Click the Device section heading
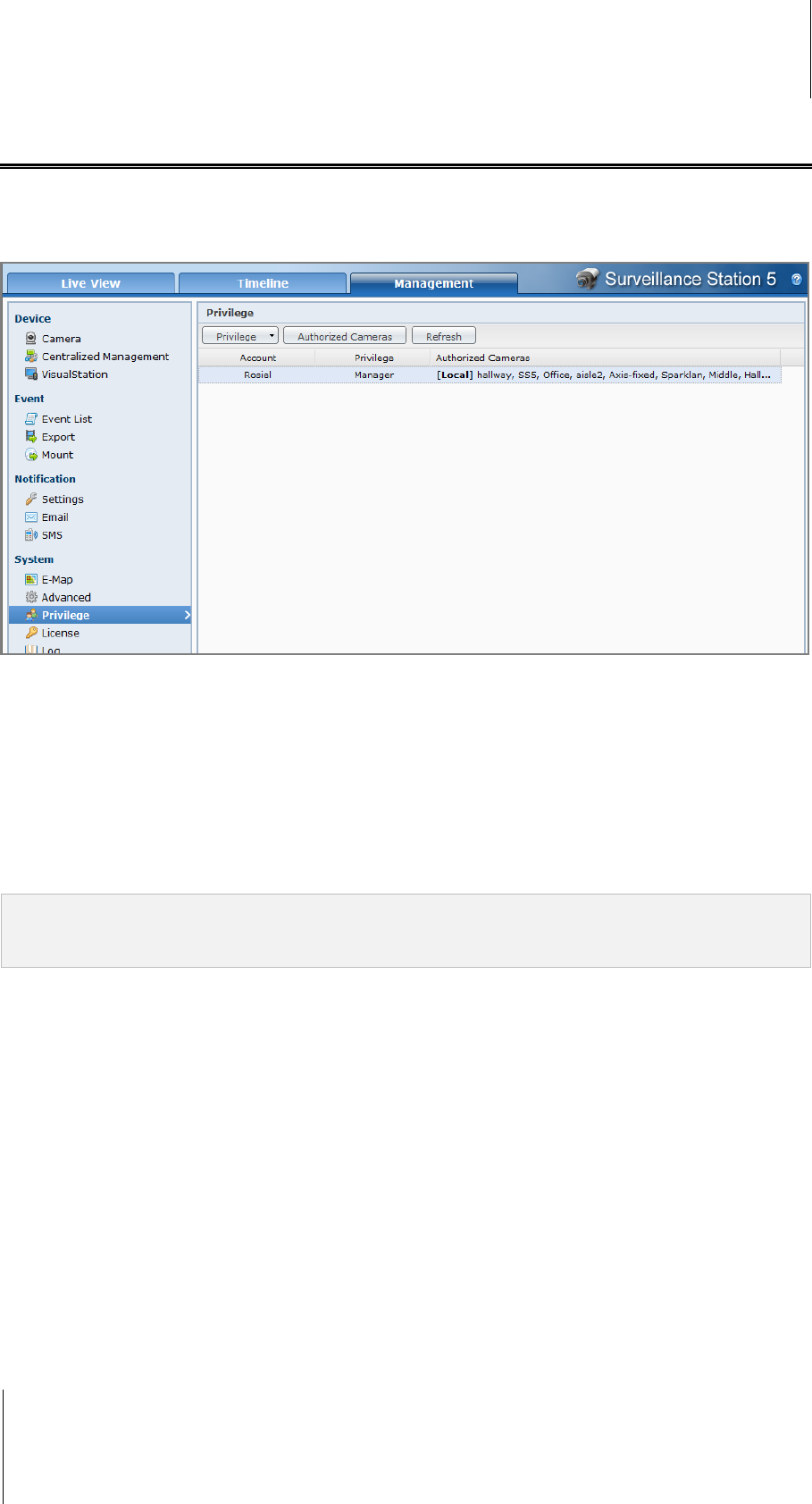This screenshot has height=1504, width=812. [32, 319]
